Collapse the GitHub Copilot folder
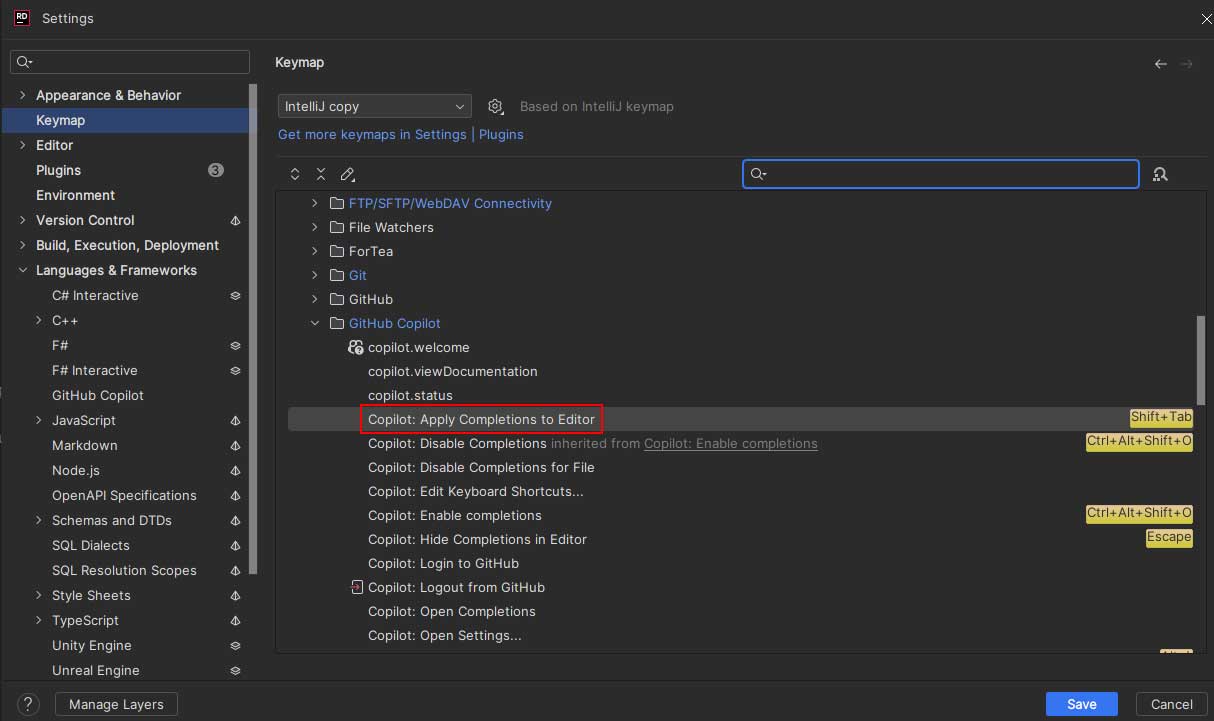The height and width of the screenshot is (721, 1214). (x=315, y=323)
